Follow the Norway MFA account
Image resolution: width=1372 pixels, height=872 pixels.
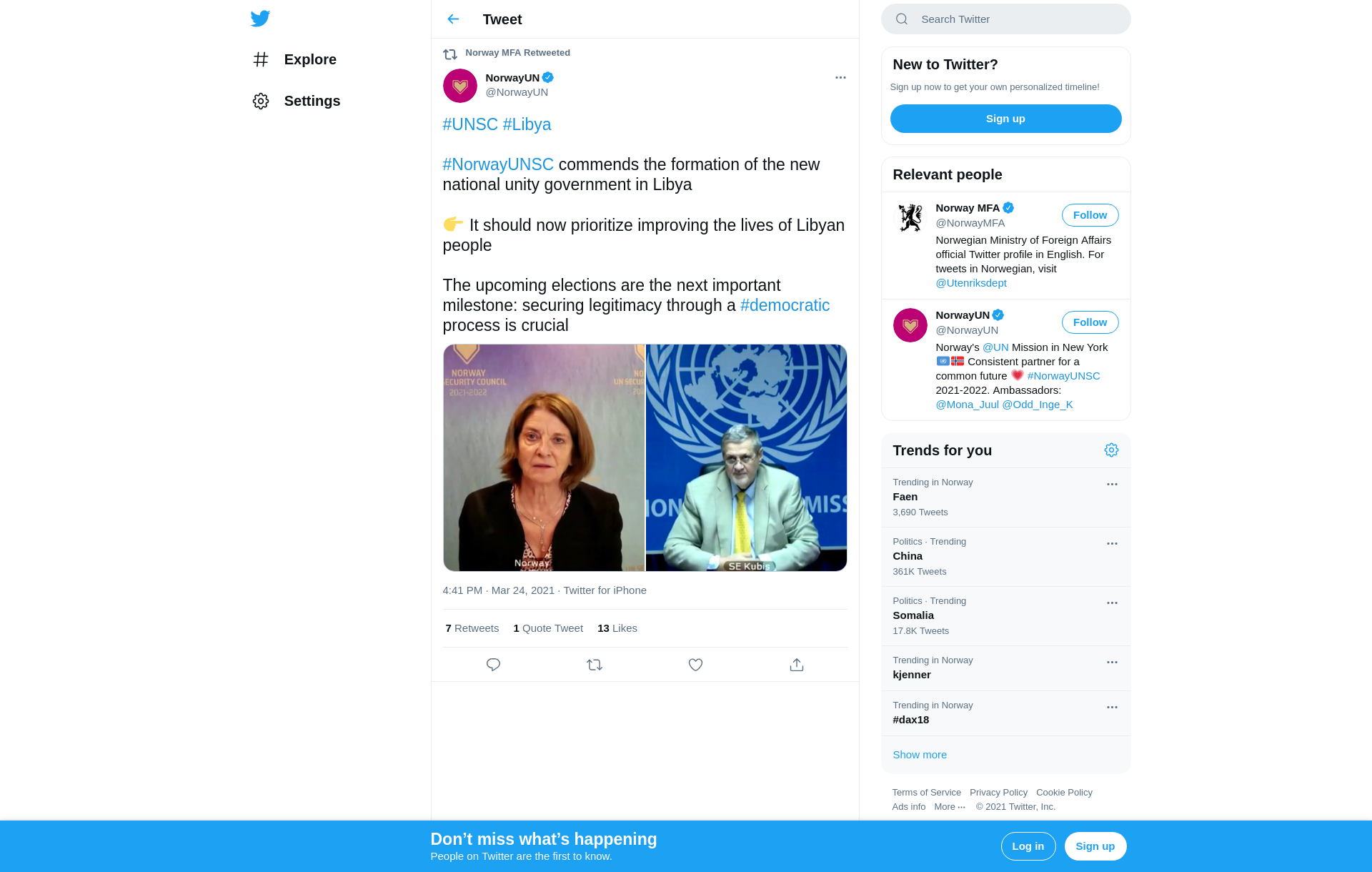1090,215
